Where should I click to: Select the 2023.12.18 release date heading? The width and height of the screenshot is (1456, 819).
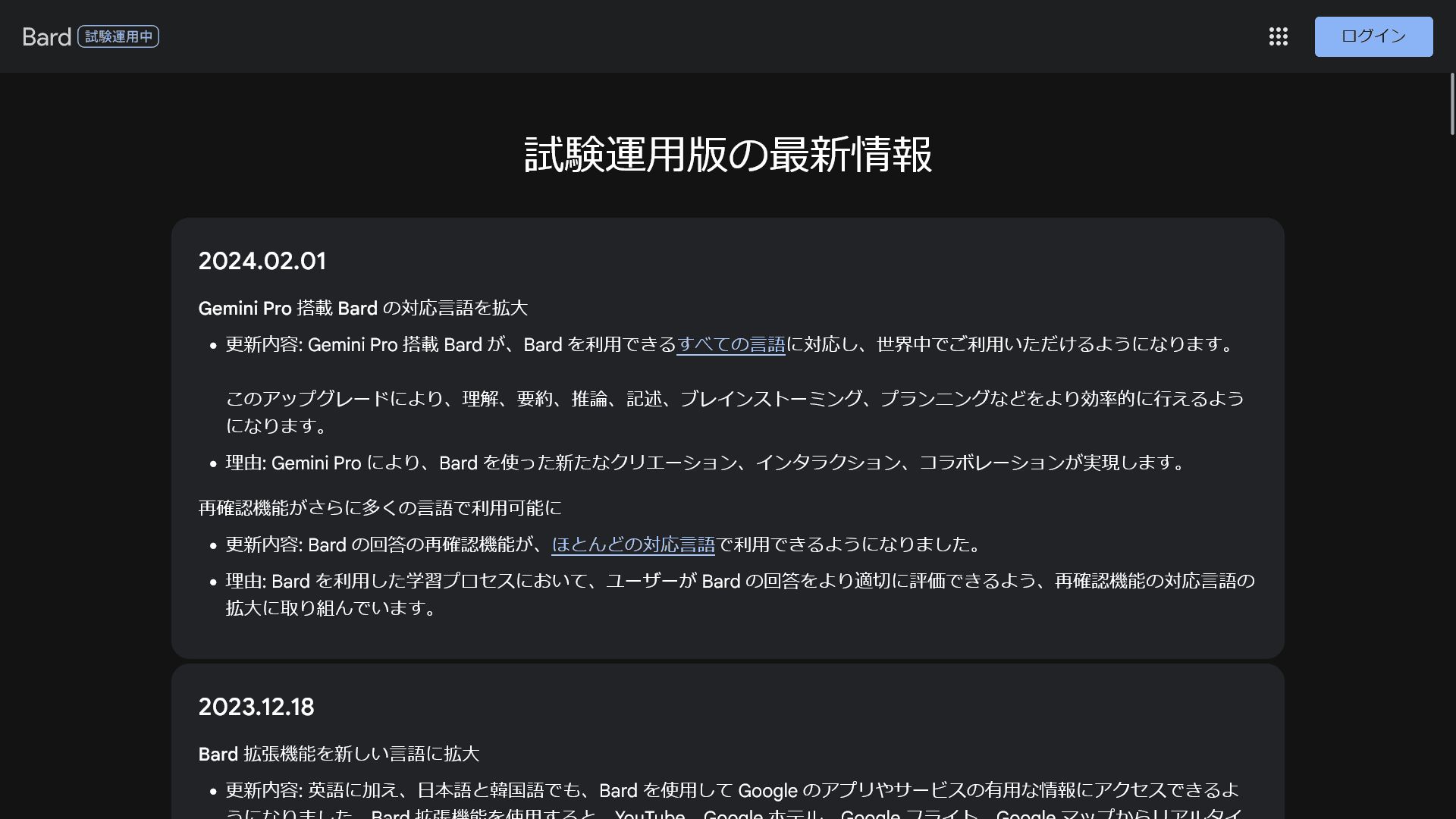click(x=256, y=707)
